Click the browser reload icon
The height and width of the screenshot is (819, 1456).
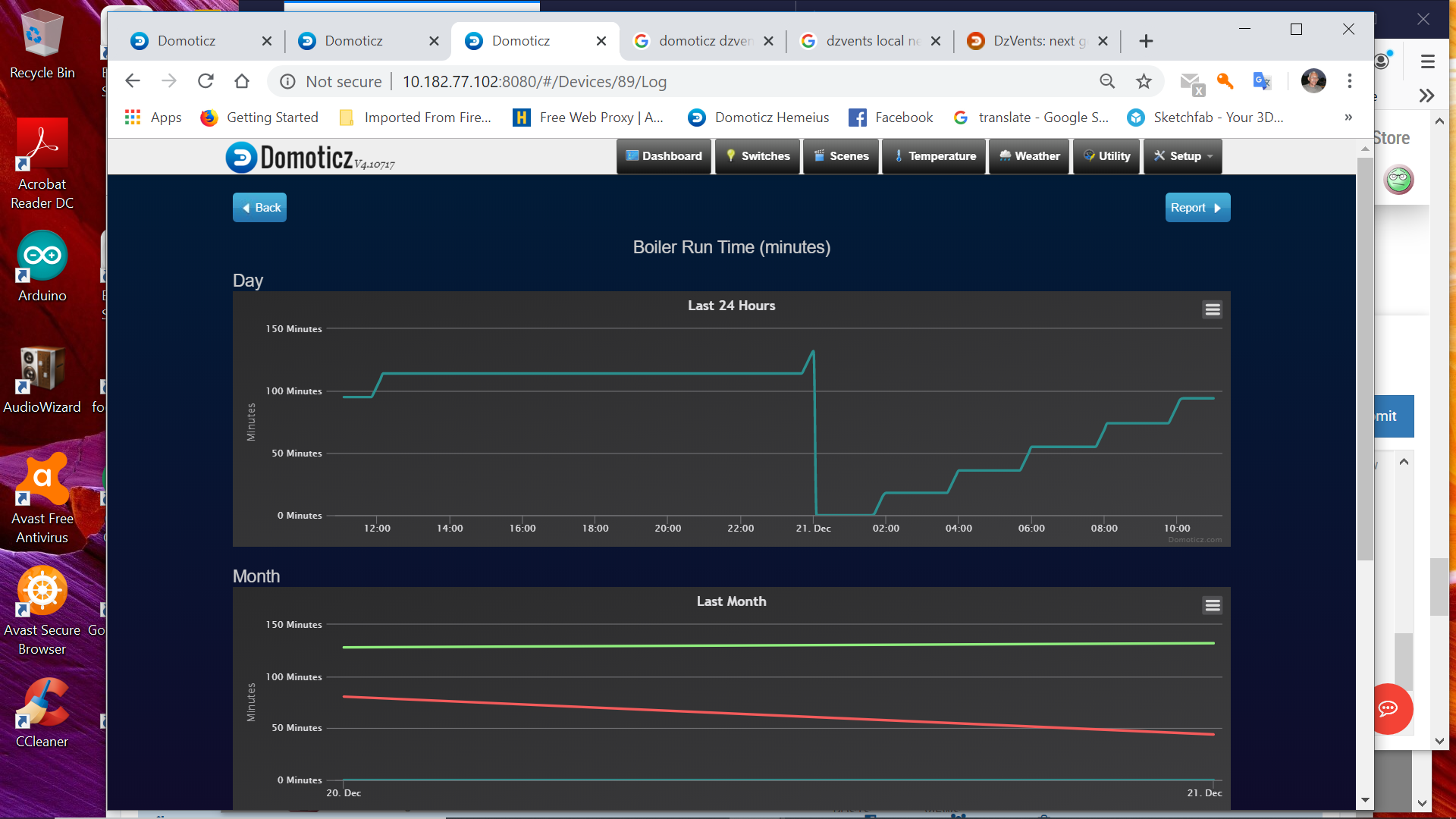click(x=206, y=81)
